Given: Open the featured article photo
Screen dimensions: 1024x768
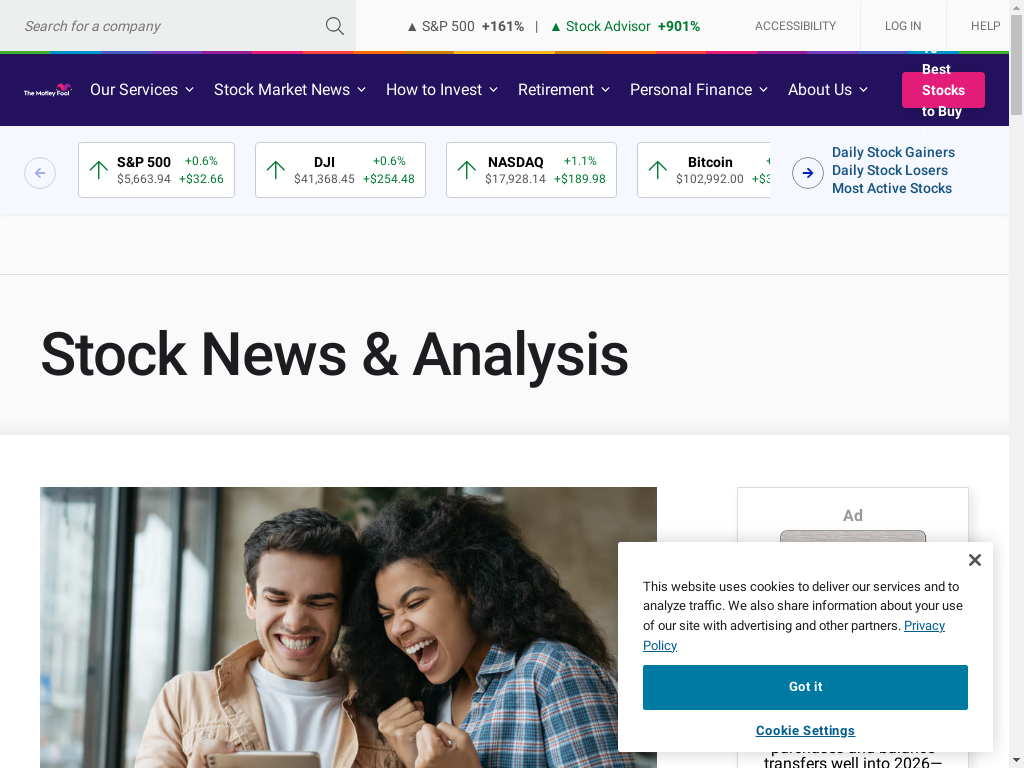Looking at the screenshot, I should pos(348,627).
